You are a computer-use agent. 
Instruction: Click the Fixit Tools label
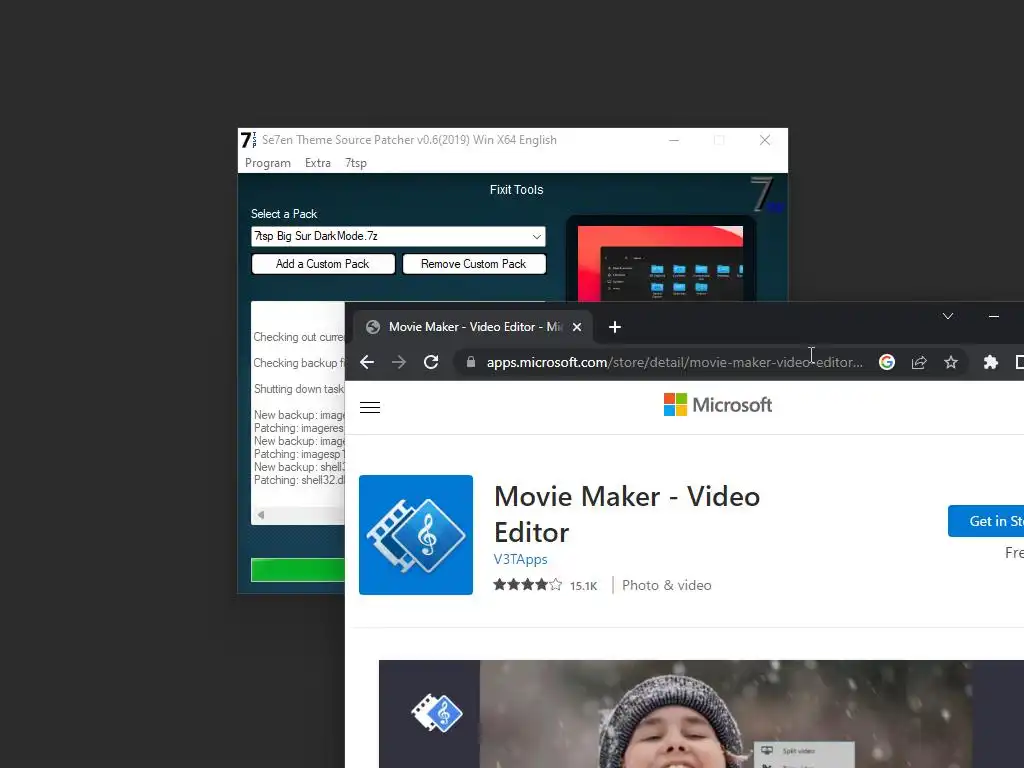(x=517, y=189)
